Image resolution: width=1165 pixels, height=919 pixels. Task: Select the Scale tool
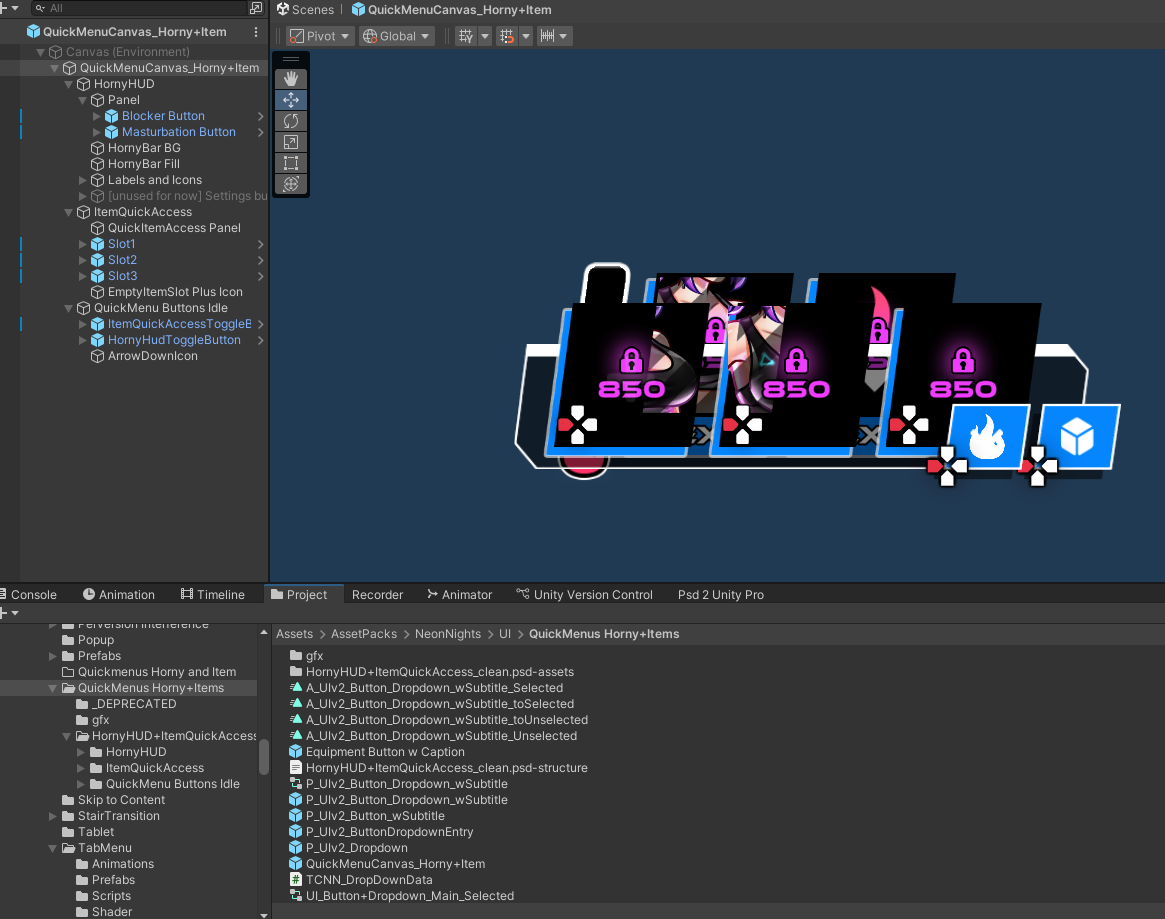tap(291, 142)
